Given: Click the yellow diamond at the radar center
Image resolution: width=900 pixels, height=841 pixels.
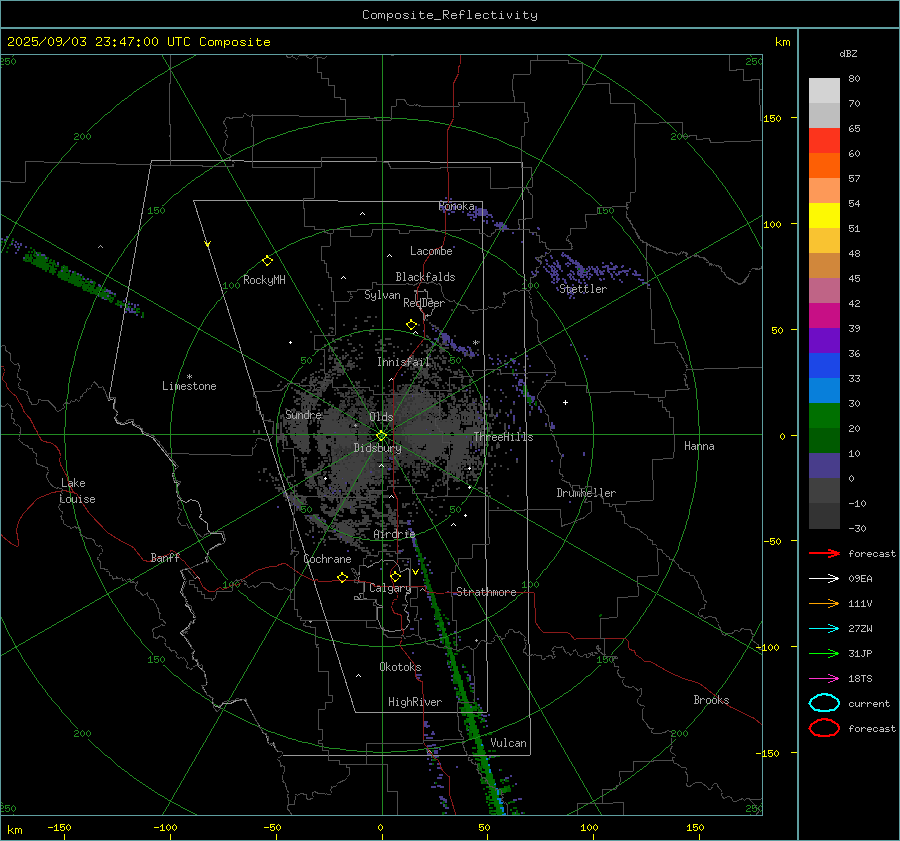Looking at the screenshot, I should [x=381, y=436].
